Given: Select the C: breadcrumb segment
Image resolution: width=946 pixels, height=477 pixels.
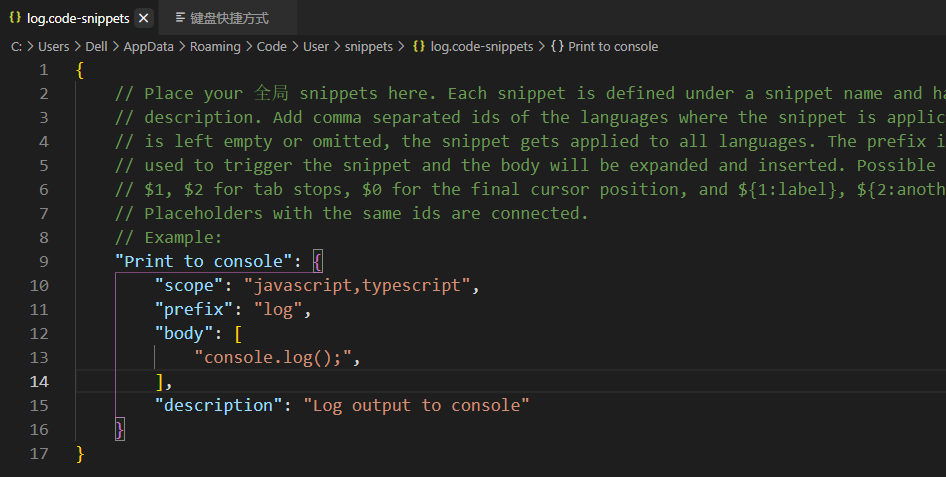Looking at the screenshot, I should pyautogui.click(x=16, y=46).
